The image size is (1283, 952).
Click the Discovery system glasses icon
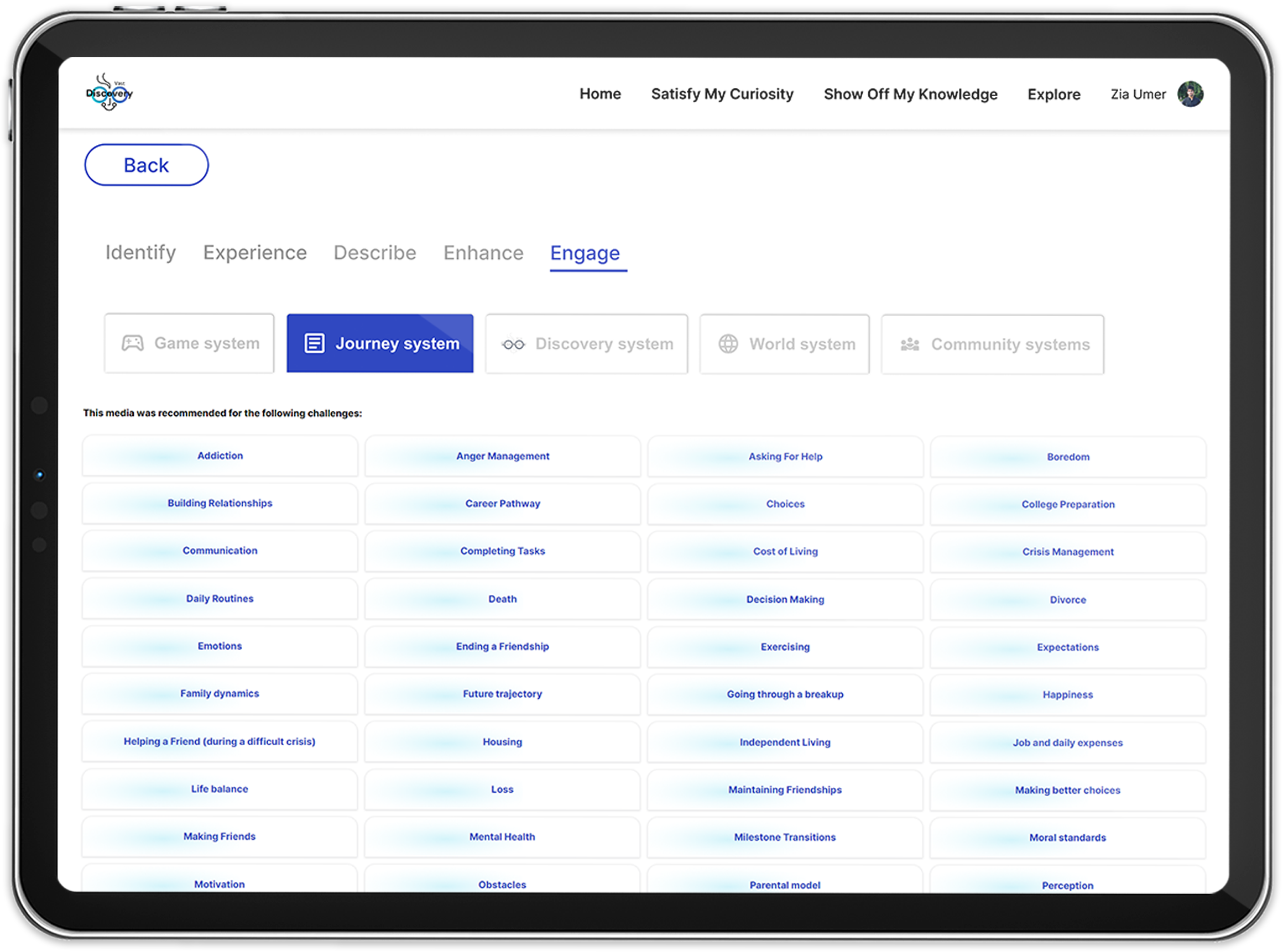point(513,344)
